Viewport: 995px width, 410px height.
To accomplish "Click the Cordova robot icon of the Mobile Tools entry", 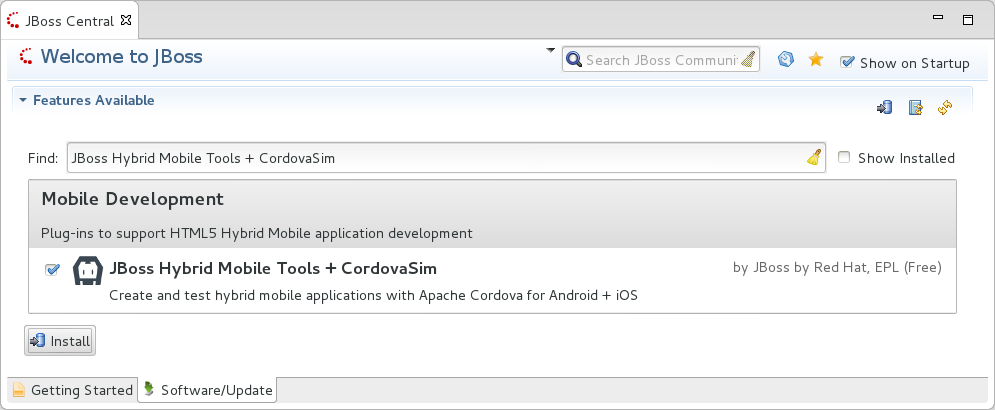I will point(88,270).
